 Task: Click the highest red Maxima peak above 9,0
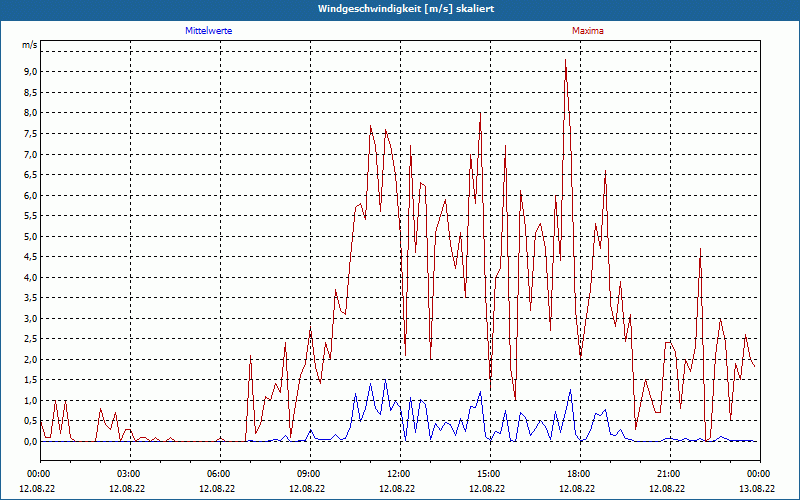point(565,60)
